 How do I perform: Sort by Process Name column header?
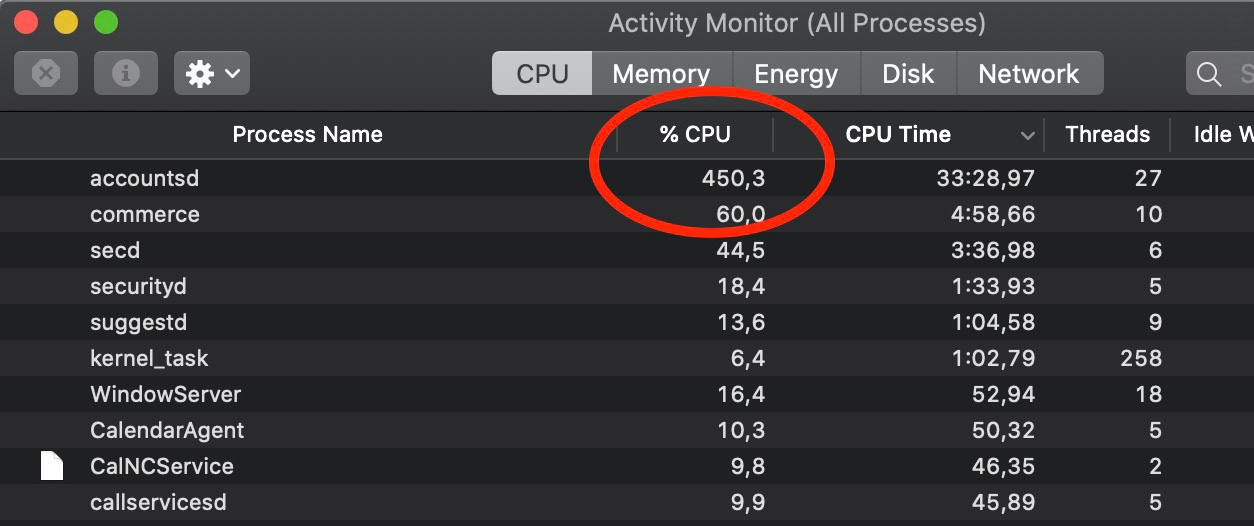307,135
